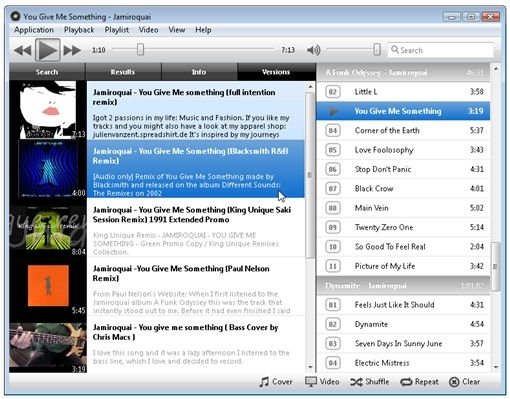Open the Playlist menu
The image size is (510, 399).
pos(117,30)
